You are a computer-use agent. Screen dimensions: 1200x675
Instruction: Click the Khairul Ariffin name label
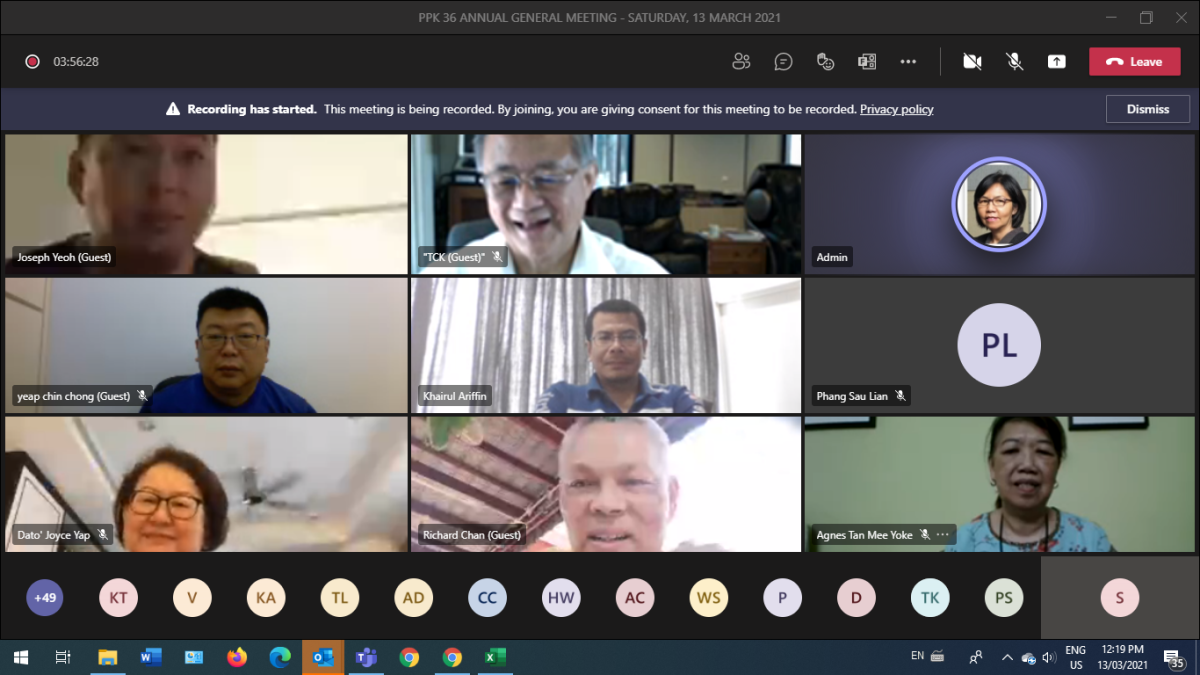455,396
